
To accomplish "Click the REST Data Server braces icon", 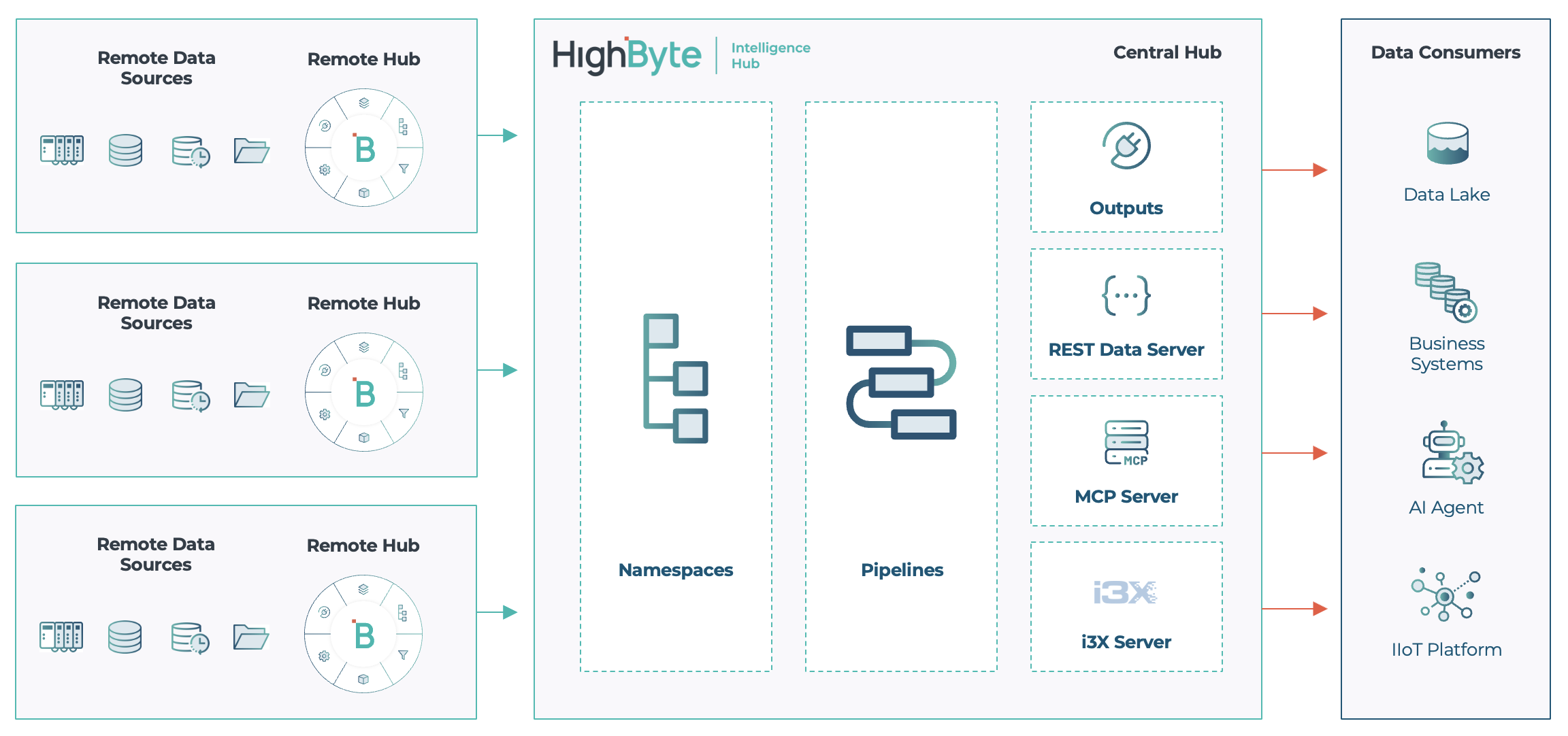I will 1126,295.
